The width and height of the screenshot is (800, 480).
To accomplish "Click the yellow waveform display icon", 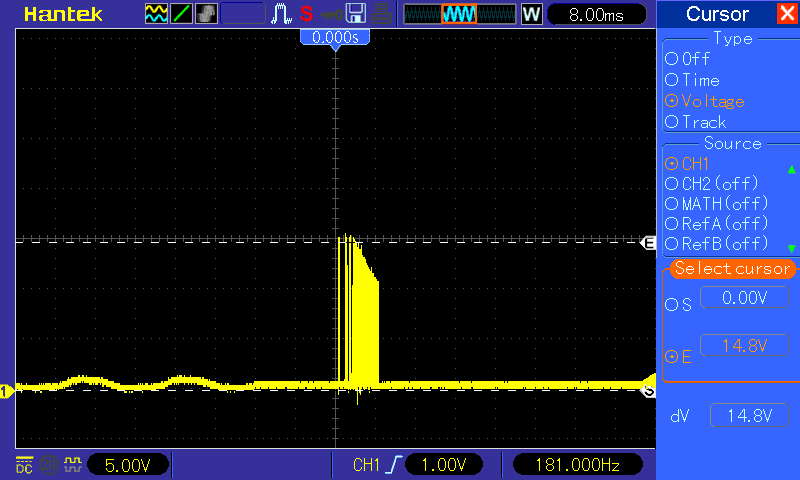I will click(x=157, y=14).
